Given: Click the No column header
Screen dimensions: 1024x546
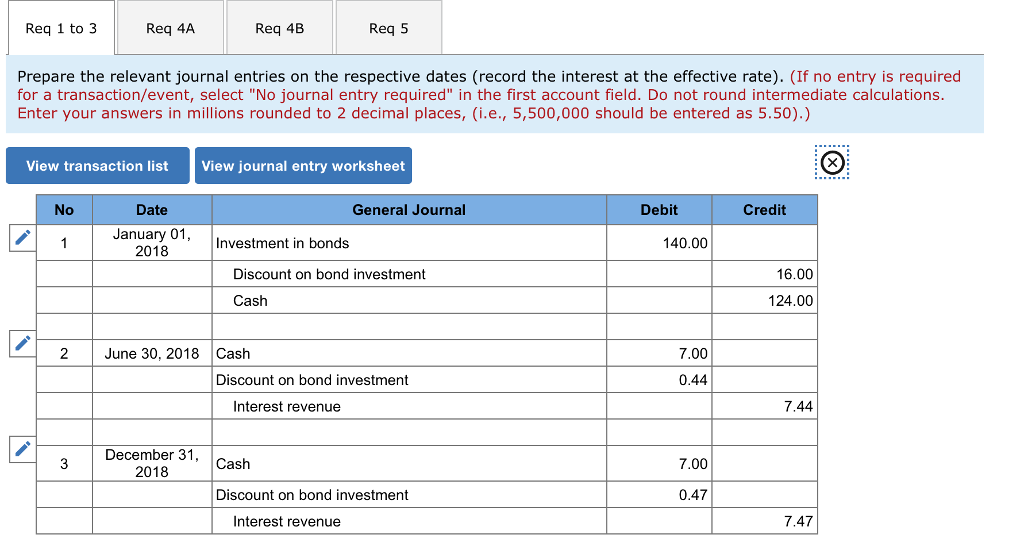Looking at the screenshot, I should (x=64, y=210).
